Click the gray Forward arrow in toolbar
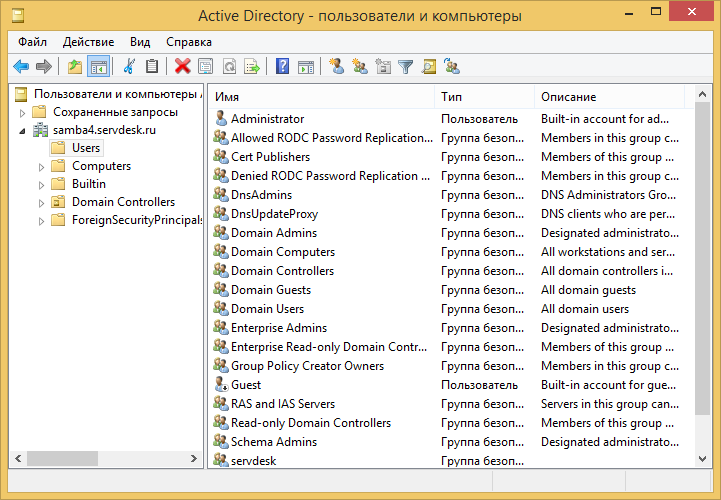Viewport: 721px width, 500px height. coord(44,67)
